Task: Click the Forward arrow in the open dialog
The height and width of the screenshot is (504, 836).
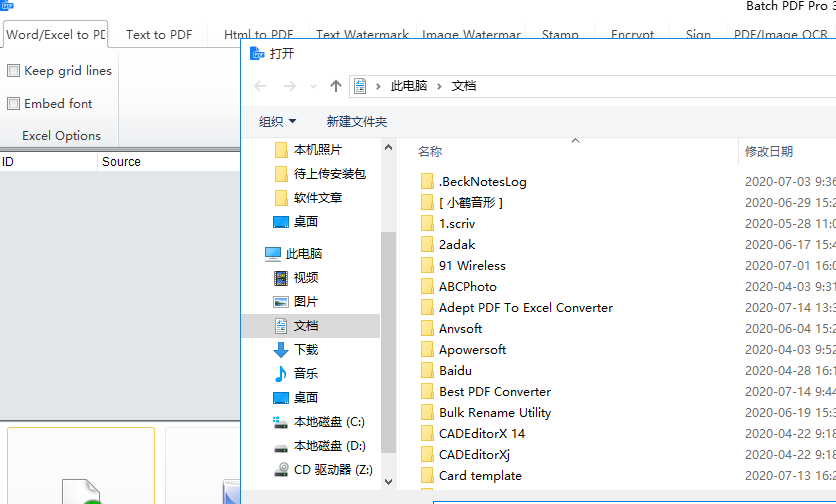Action: coord(290,86)
